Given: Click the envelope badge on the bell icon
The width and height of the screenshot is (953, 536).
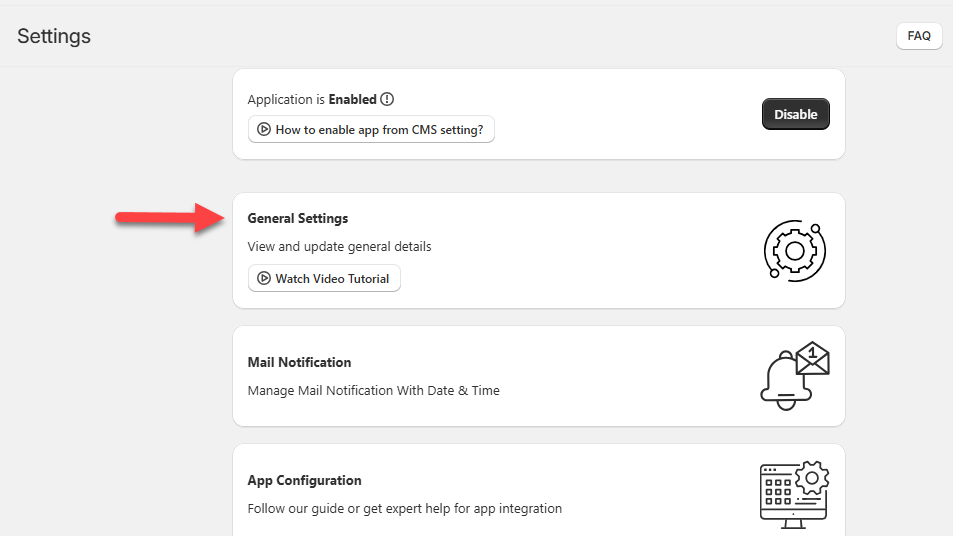Looking at the screenshot, I should pos(813,357).
